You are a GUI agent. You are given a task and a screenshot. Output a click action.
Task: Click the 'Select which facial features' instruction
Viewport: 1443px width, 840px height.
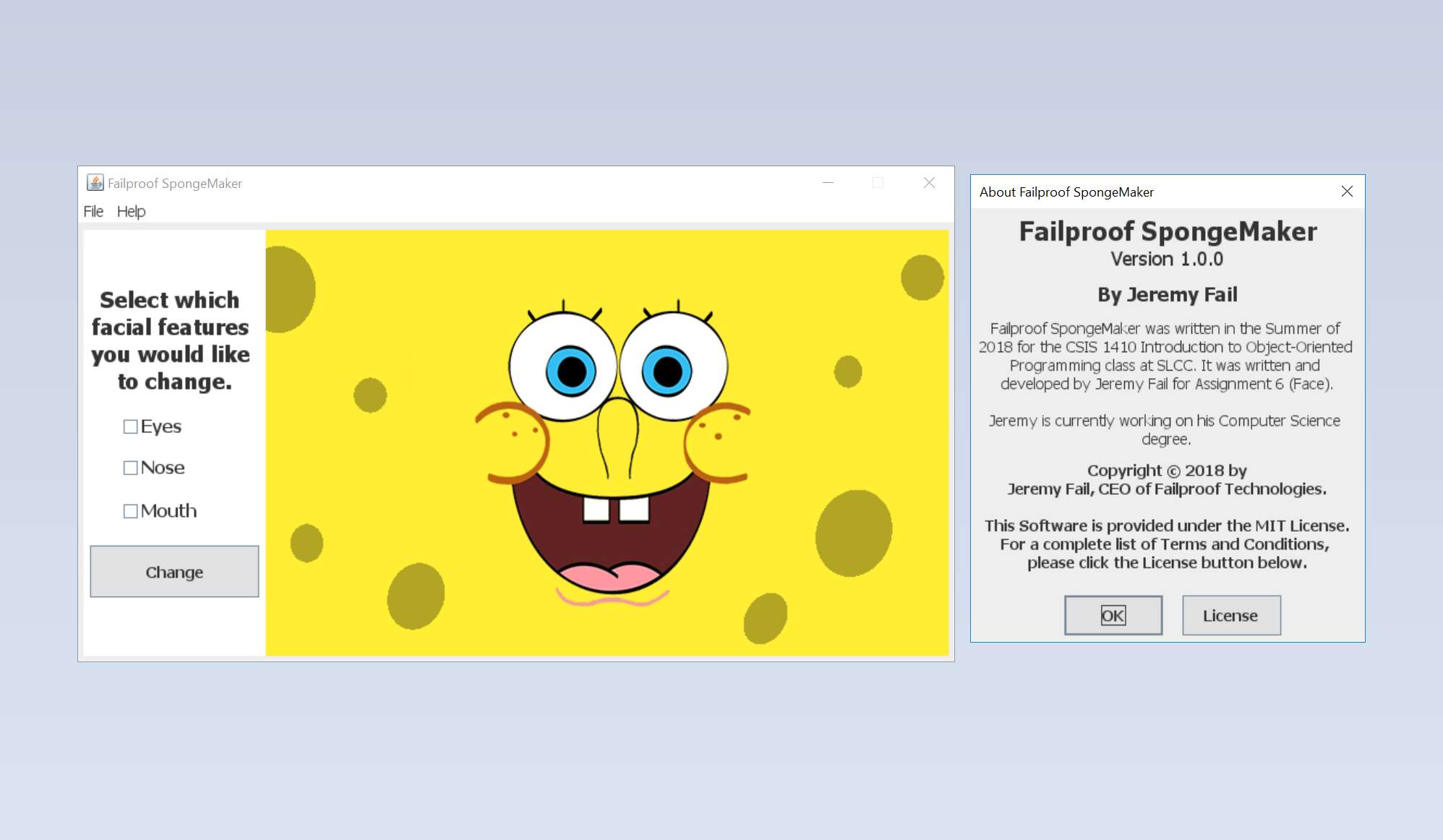click(170, 340)
